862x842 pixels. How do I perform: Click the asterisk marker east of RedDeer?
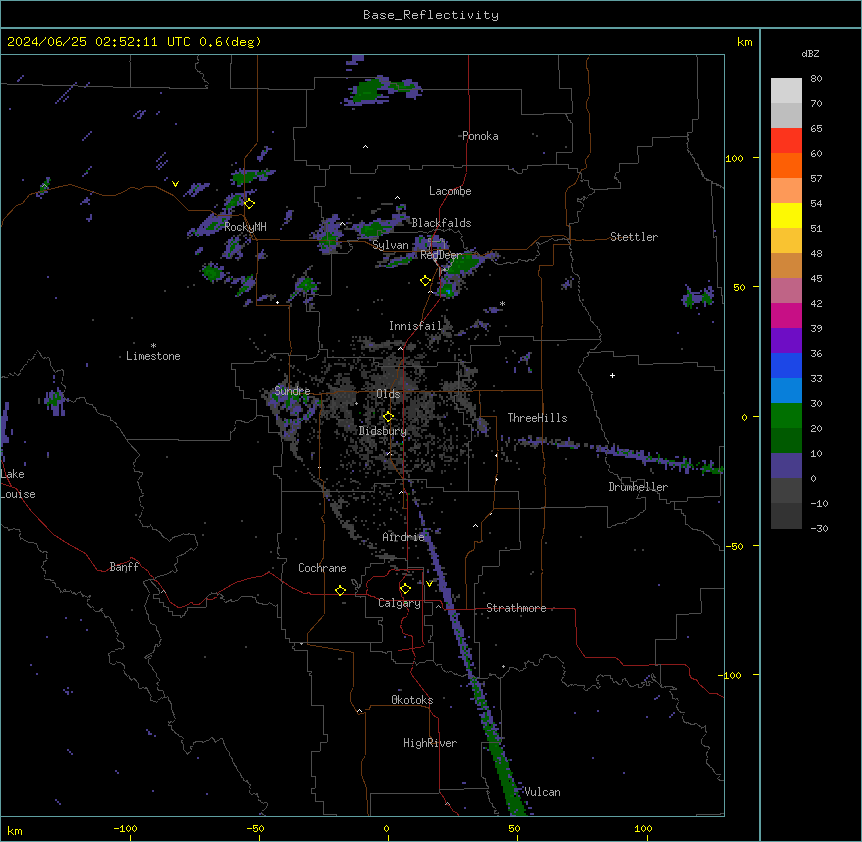502,304
